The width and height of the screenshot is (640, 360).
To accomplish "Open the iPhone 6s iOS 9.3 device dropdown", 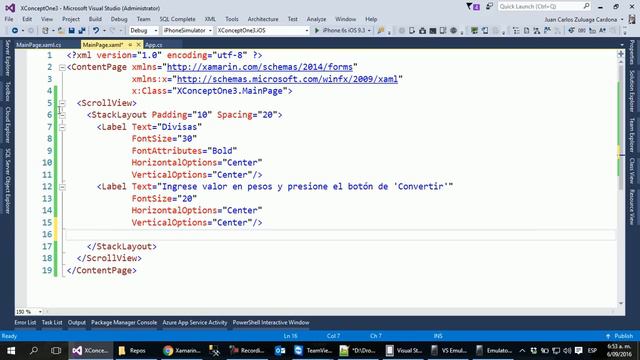I will pos(369,31).
